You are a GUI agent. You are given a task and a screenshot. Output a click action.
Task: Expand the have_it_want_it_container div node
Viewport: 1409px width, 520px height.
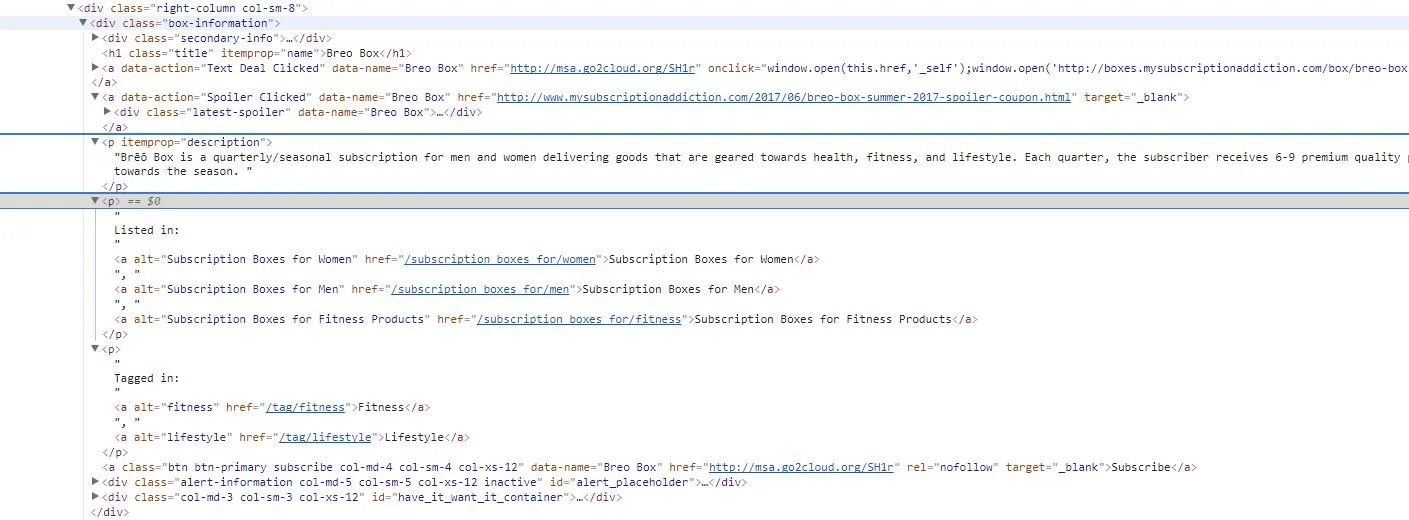[96, 497]
